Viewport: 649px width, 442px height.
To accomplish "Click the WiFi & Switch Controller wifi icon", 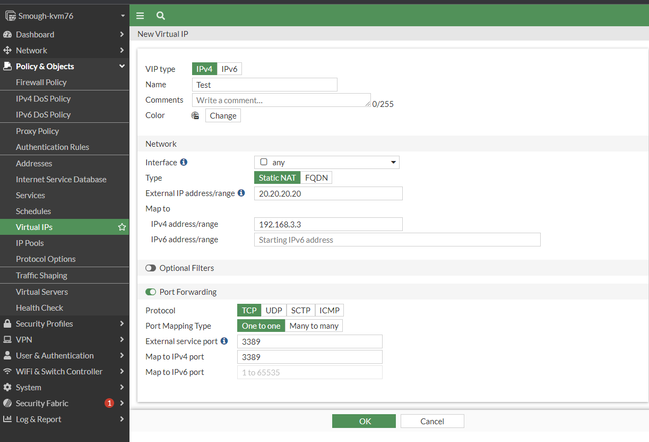I will [x=7, y=371].
